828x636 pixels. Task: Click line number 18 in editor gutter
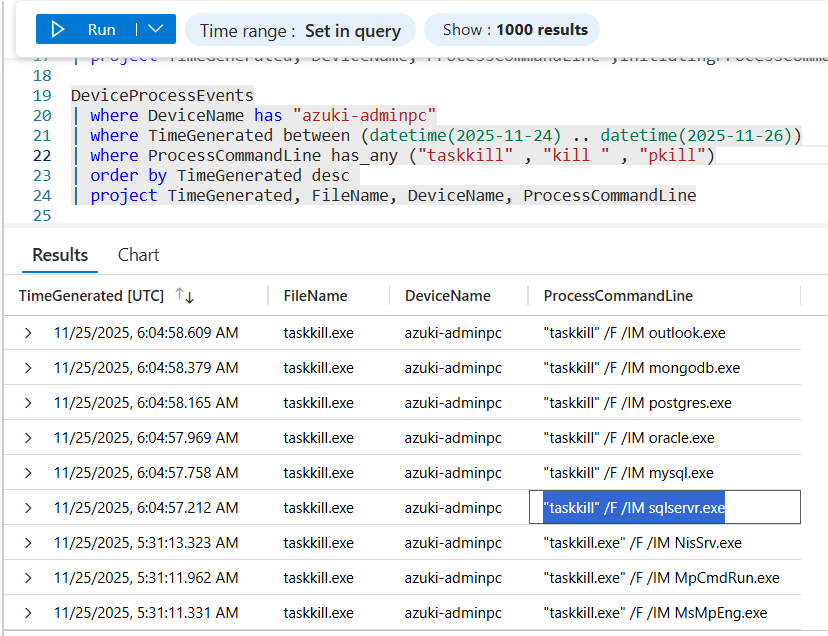pos(42,76)
